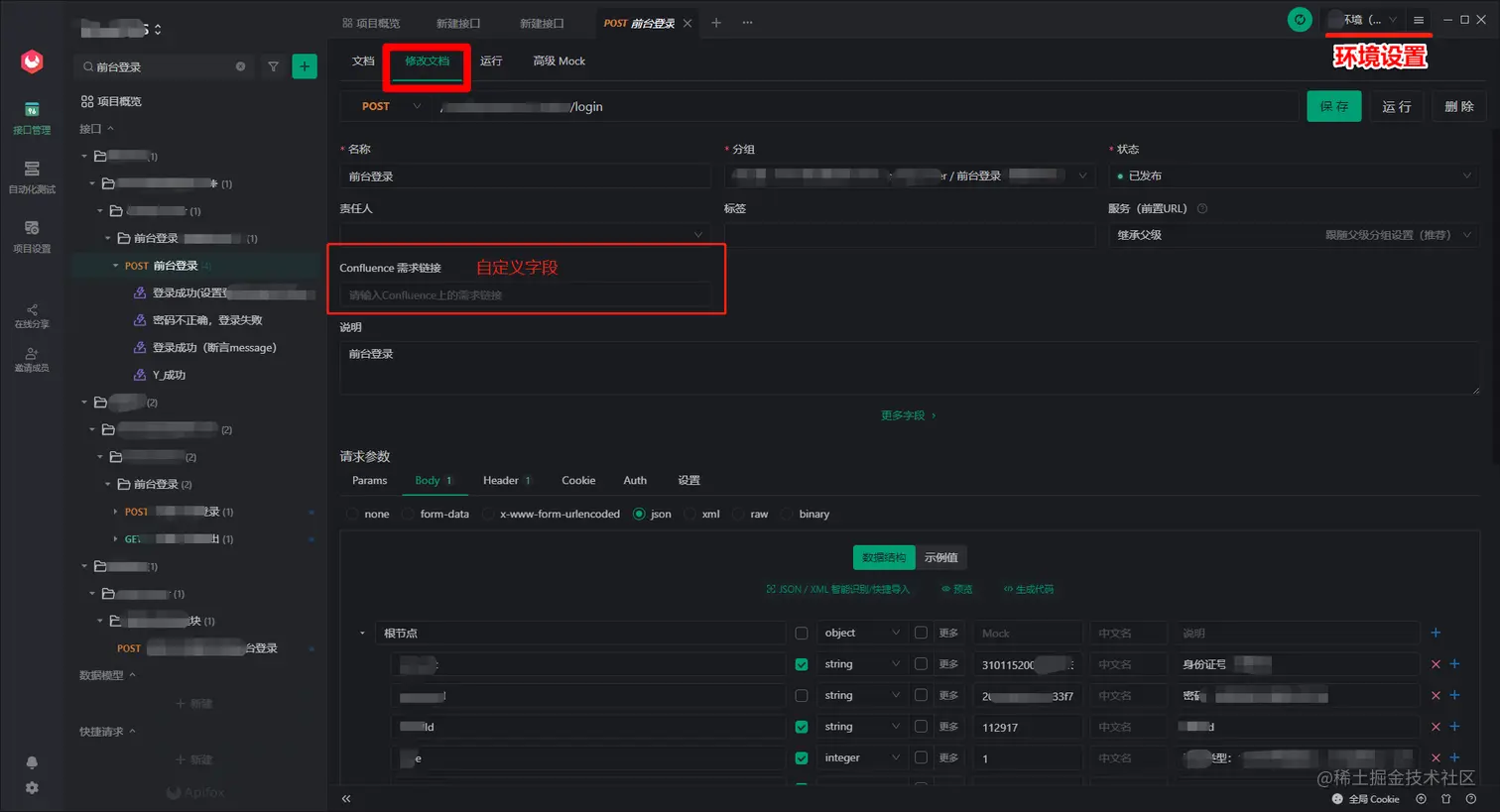This screenshot has width=1500, height=812.
Task: Click the 更多字段 link
Action: point(908,415)
